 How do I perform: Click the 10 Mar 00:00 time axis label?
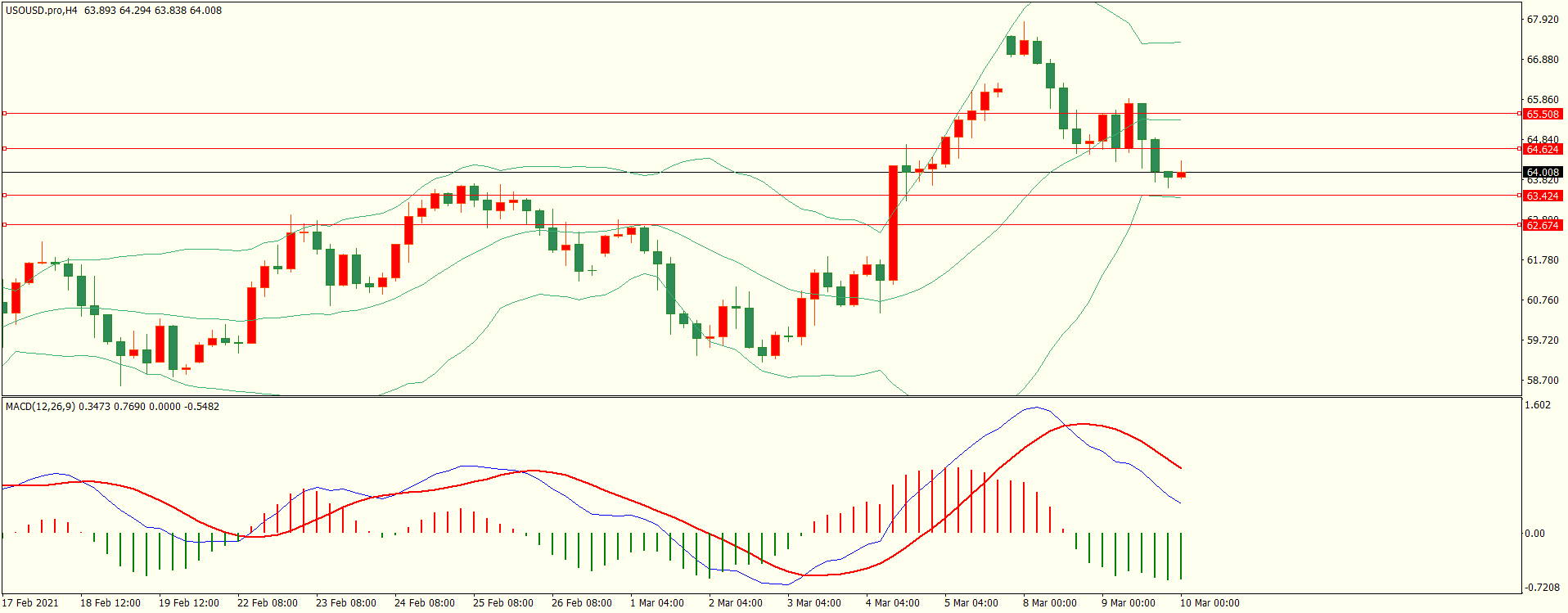1210,603
